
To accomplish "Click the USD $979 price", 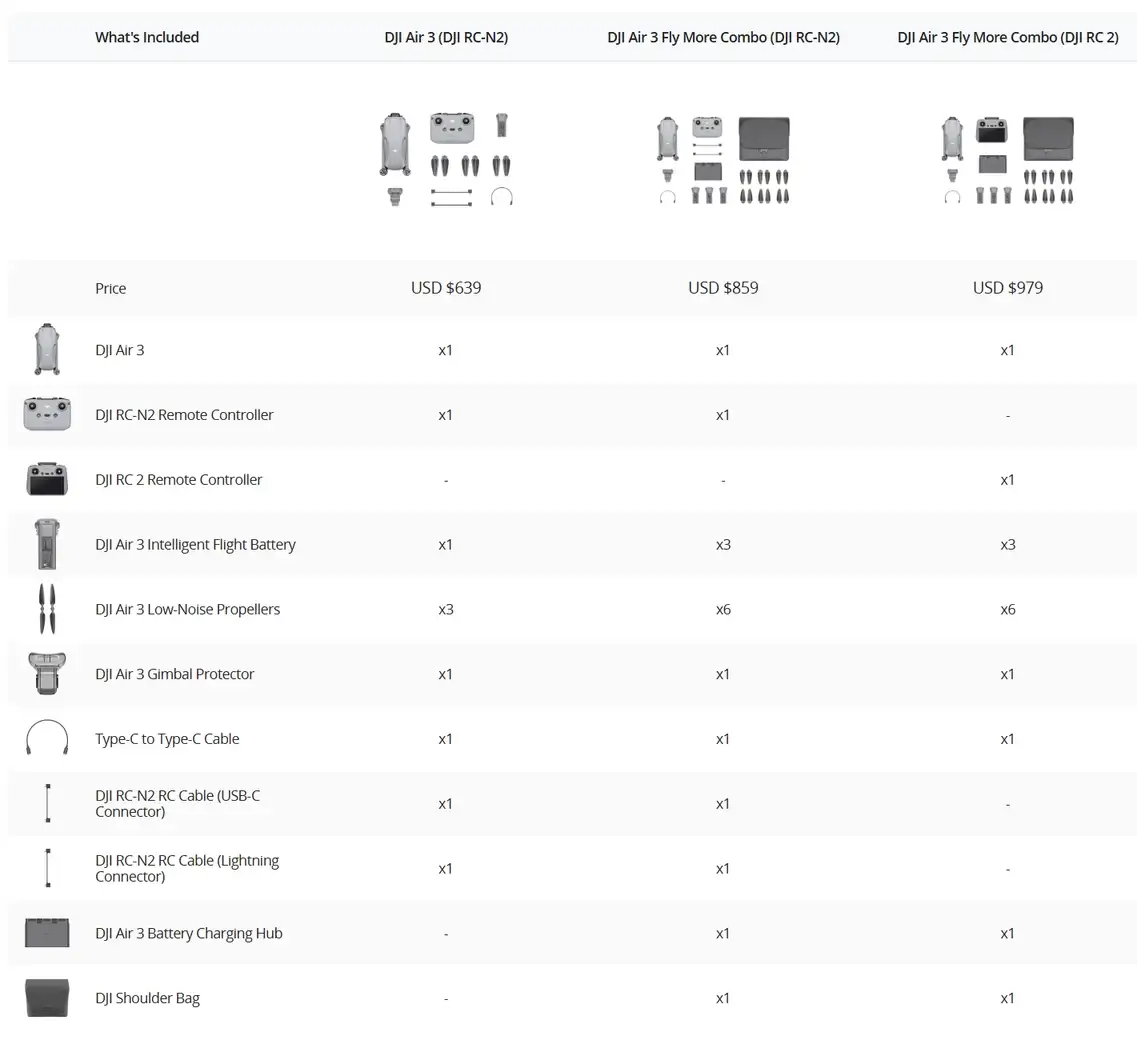I will (x=1008, y=288).
